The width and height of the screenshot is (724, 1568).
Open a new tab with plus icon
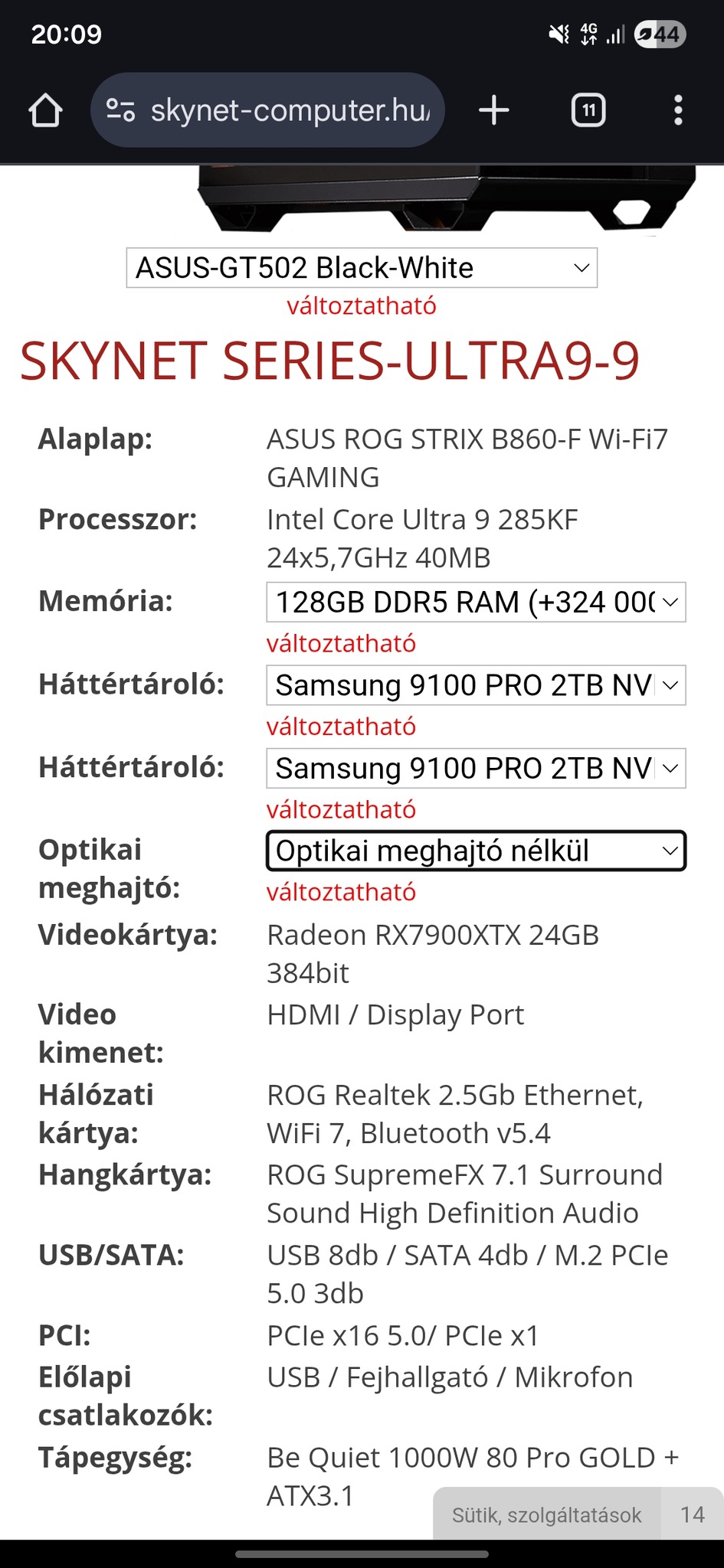pos(493,110)
